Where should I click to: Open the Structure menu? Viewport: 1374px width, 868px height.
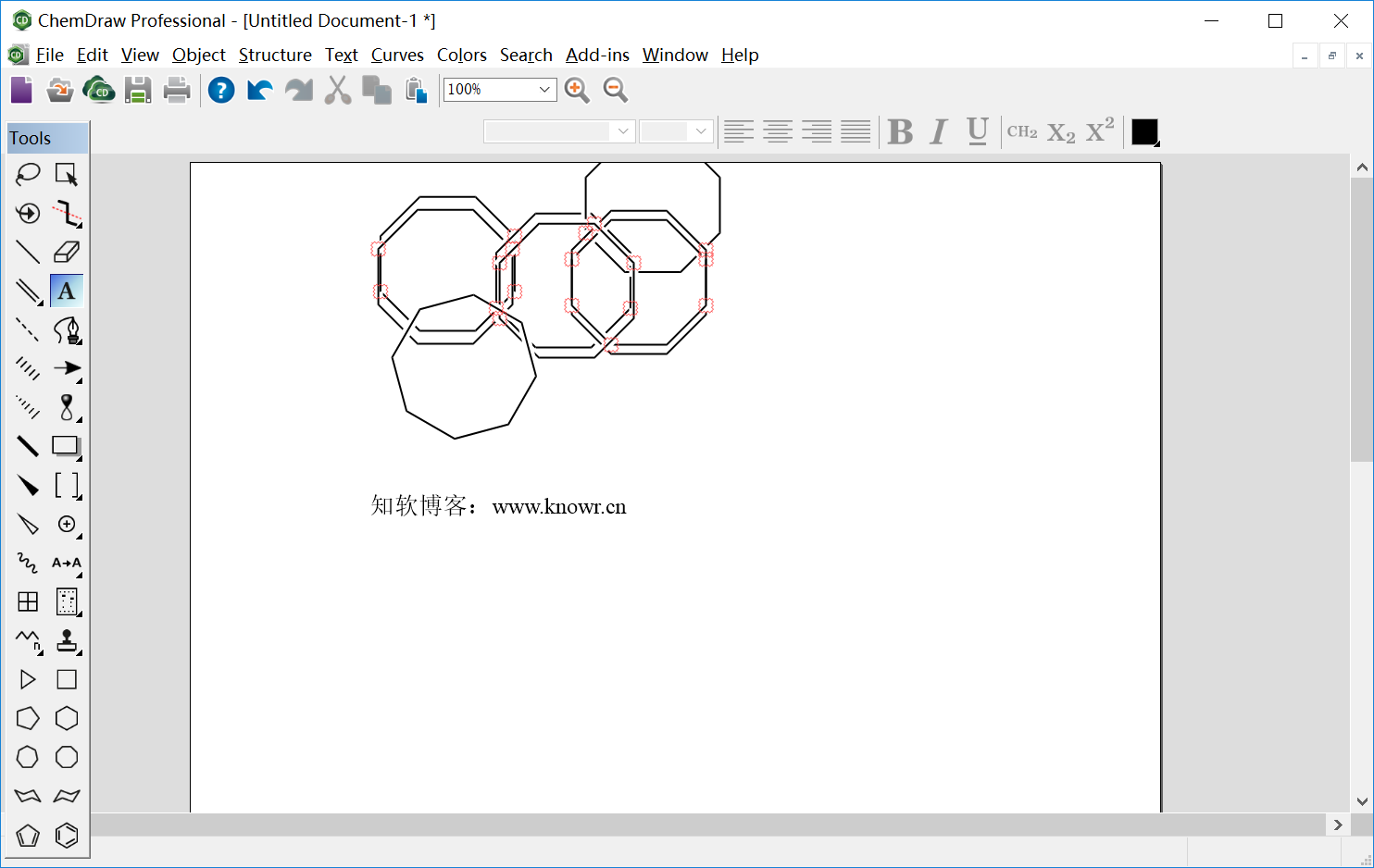click(275, 55)
